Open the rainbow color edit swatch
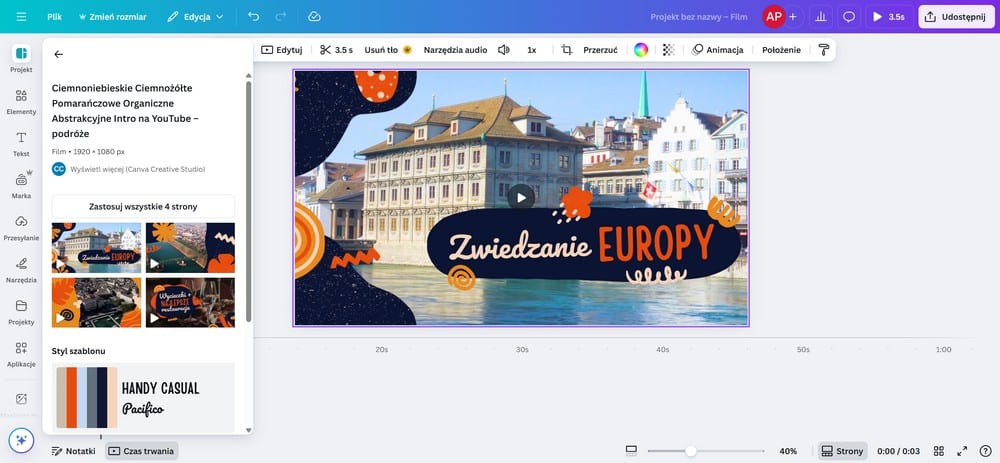The image size is (1000, 463). [x=641, y=50]
